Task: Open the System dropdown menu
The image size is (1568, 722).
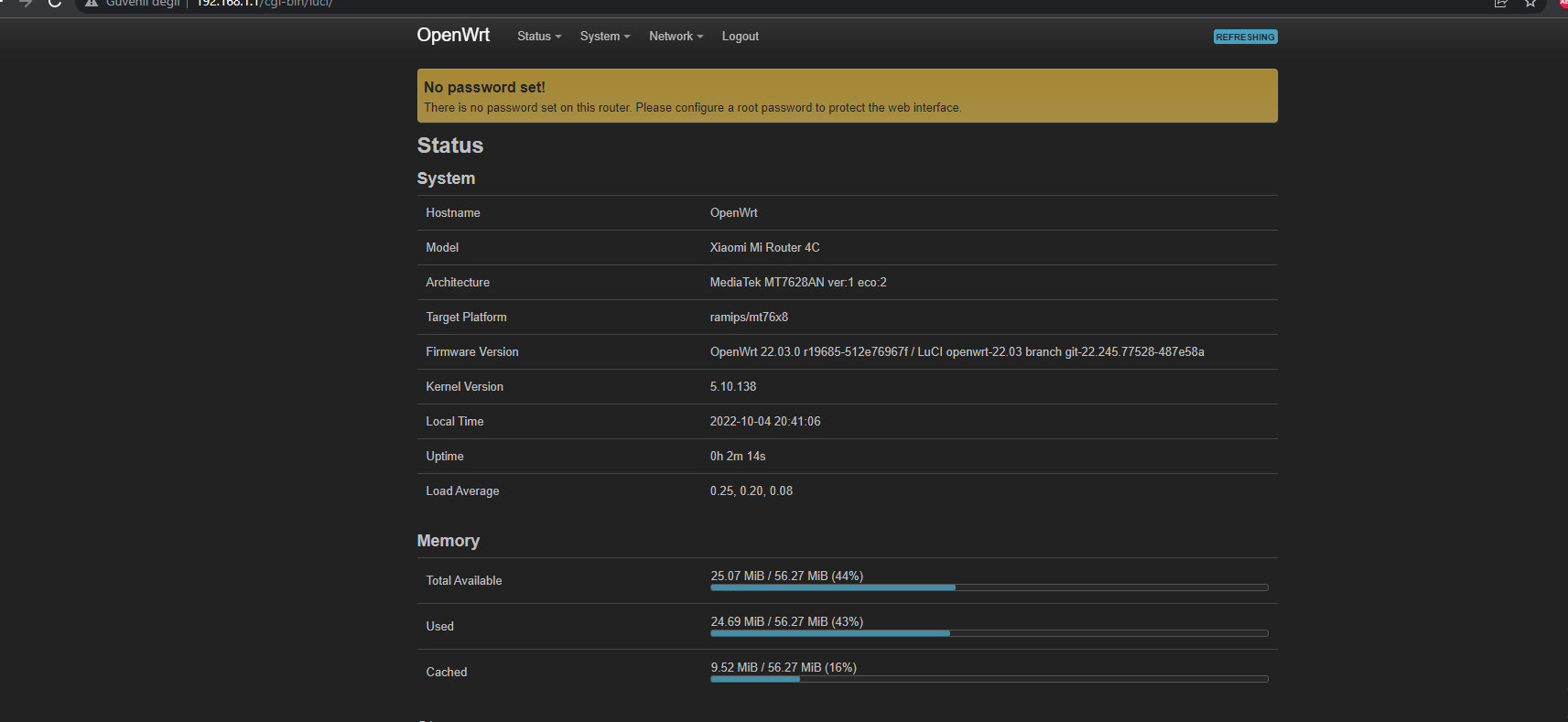Action: (x=604, y=37)
